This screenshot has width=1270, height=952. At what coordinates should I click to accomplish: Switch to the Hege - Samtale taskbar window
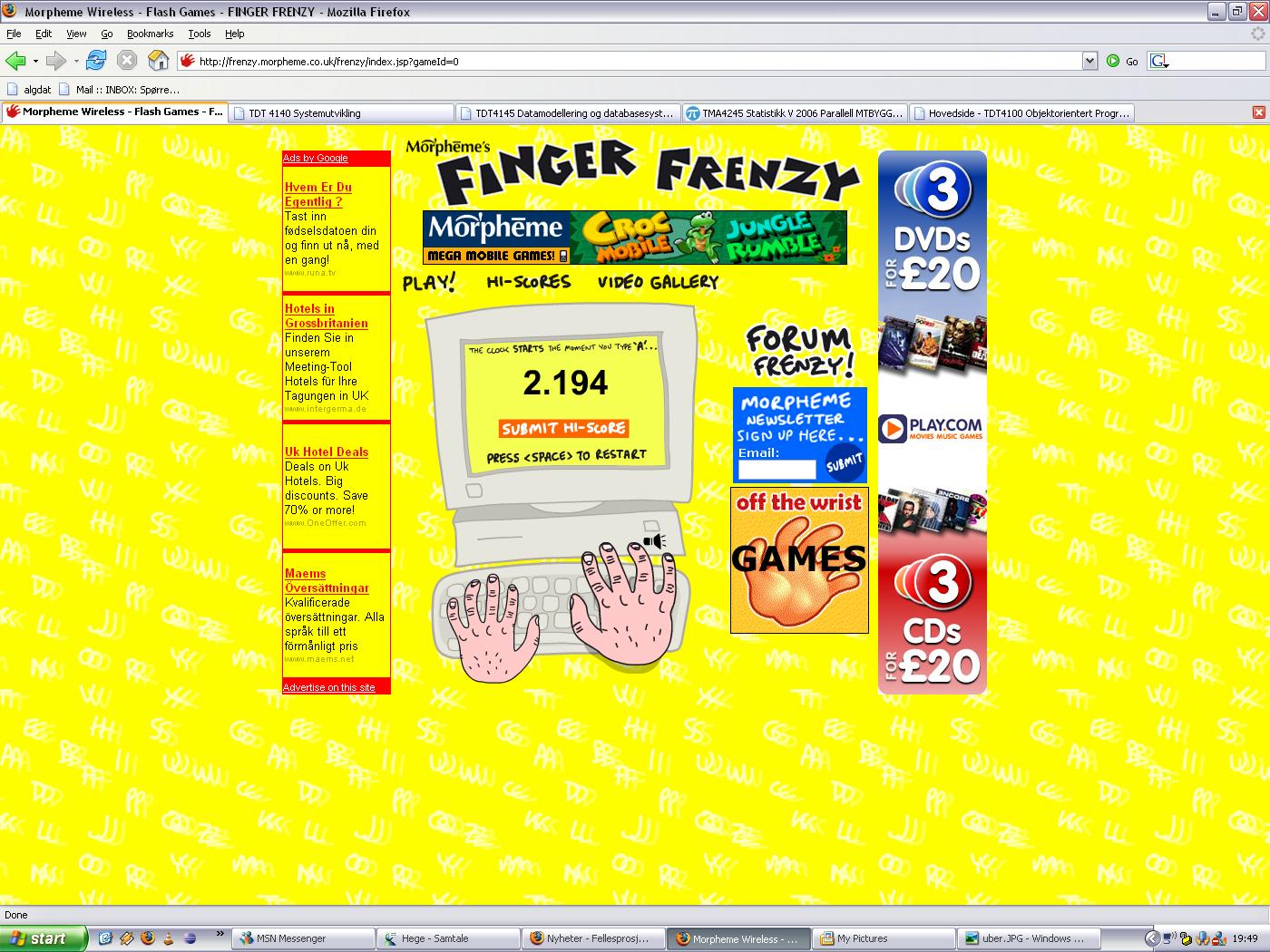448,938
